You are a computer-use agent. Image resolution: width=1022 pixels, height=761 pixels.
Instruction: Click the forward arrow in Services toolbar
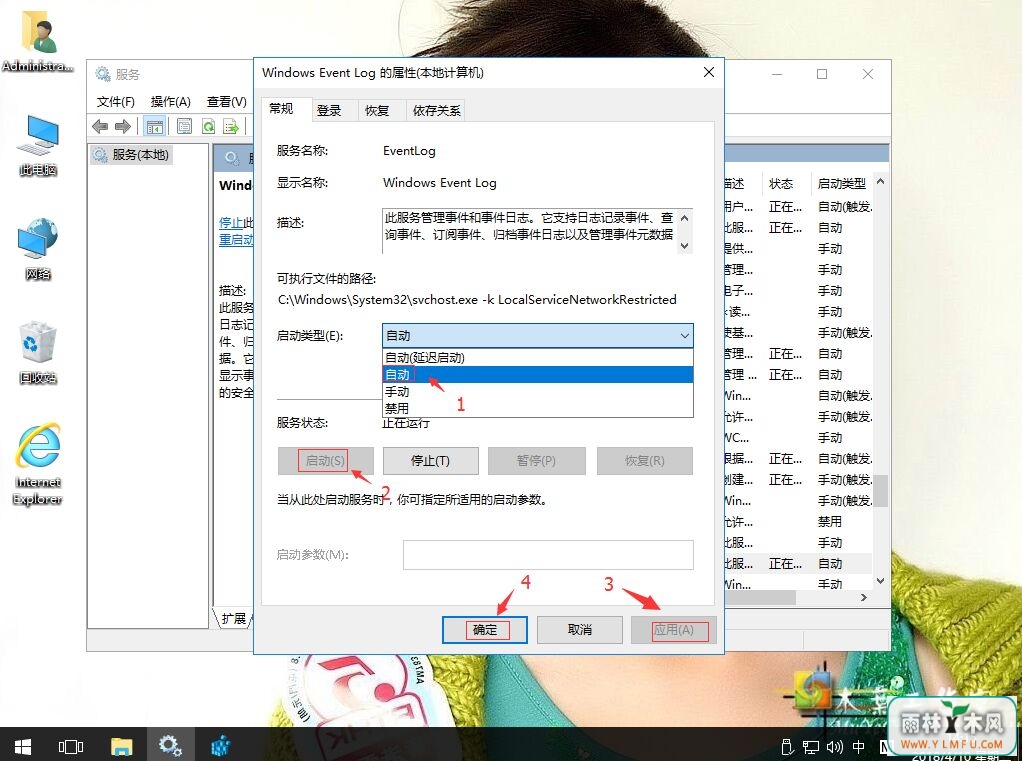tap(123, 126)
